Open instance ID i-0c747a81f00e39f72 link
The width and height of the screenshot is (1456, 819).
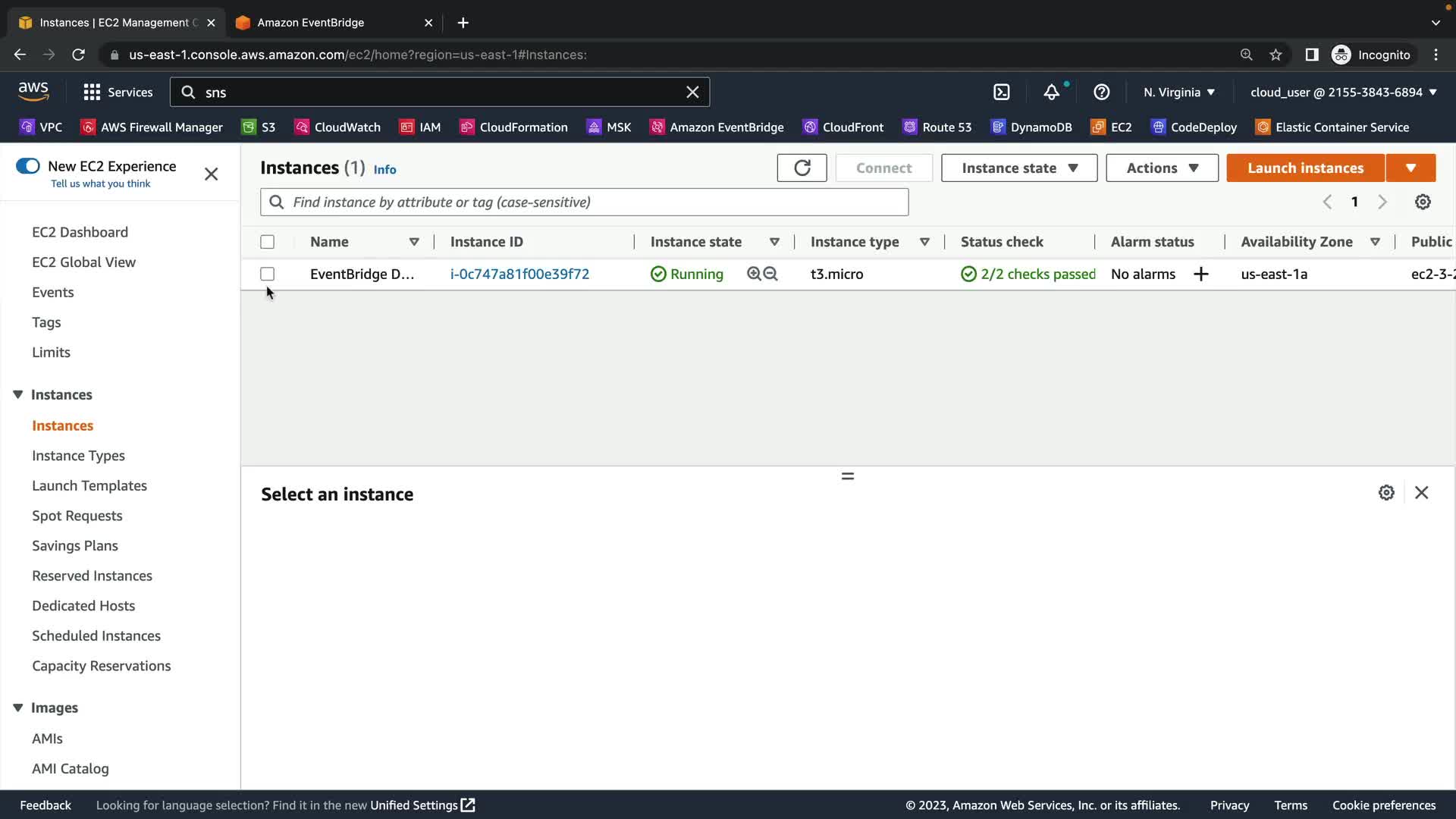pos(519,275)
